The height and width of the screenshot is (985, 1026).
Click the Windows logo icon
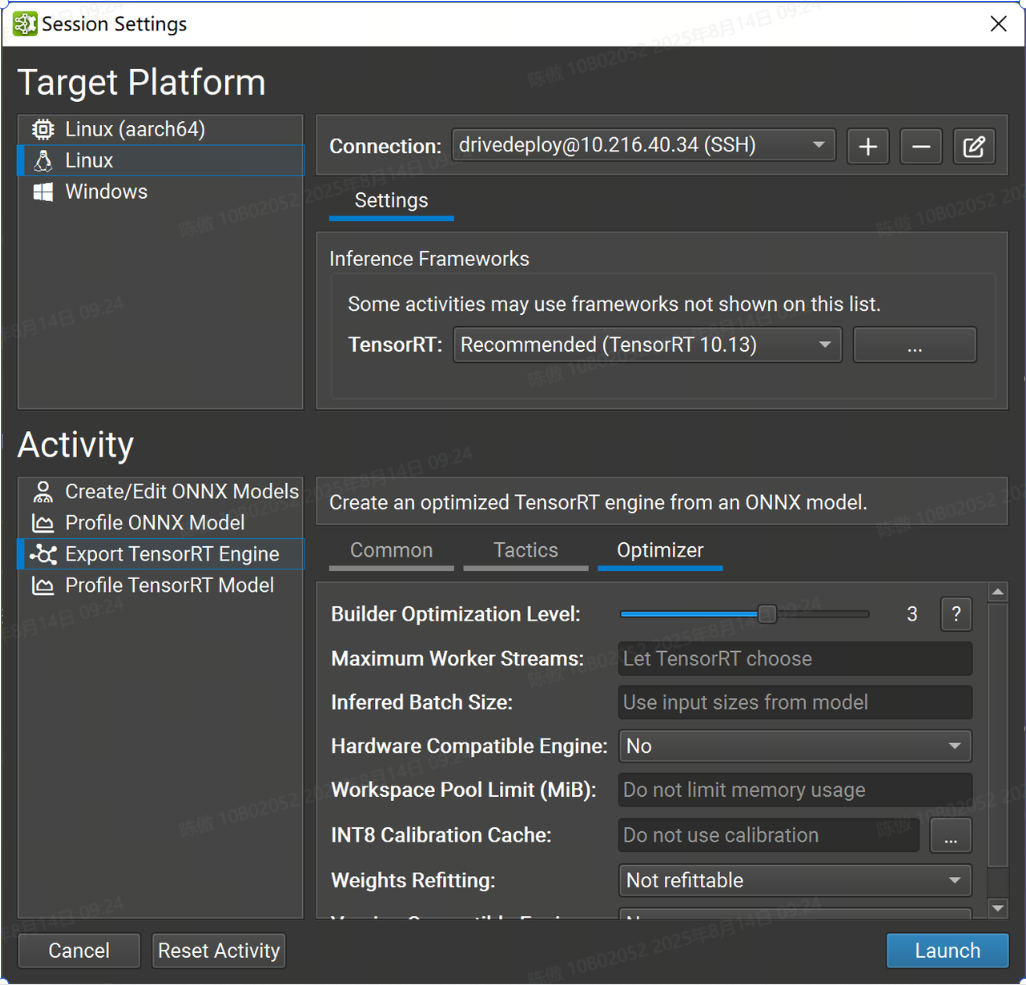(43, 192)
